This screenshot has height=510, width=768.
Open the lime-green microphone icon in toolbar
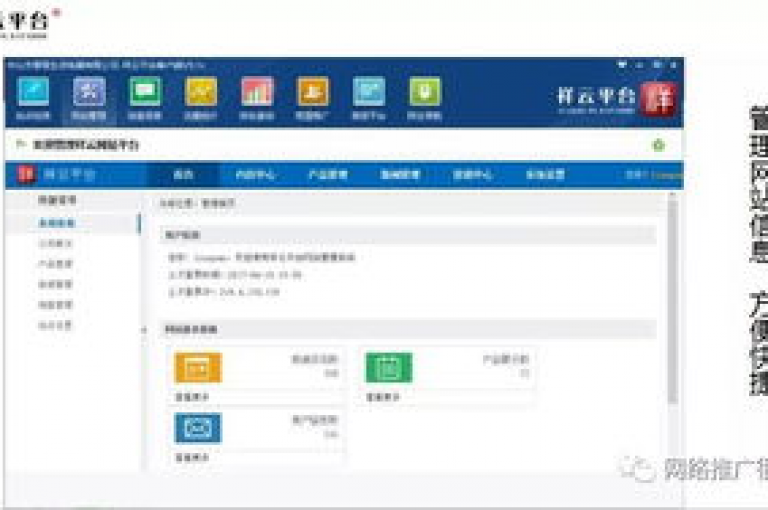(x=425, y=92)
